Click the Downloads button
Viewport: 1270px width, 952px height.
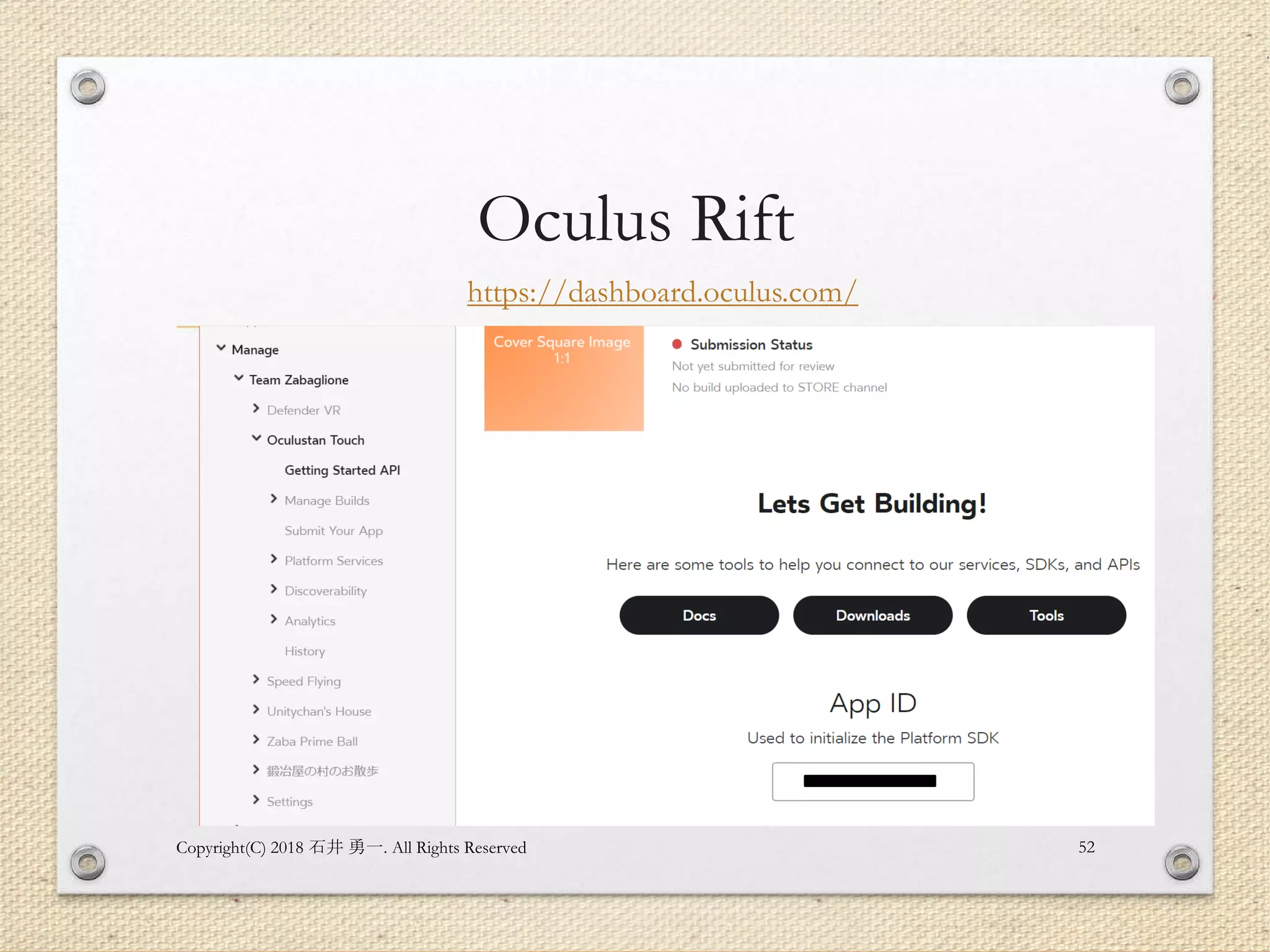tap(873, 615)
